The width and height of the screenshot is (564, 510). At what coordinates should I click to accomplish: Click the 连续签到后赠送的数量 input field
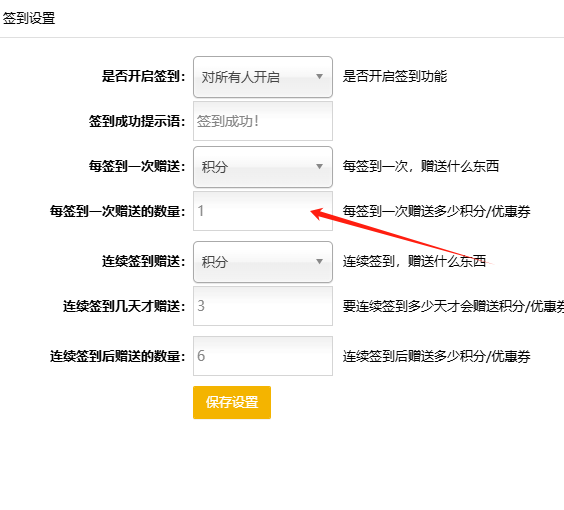coord(263,356)
